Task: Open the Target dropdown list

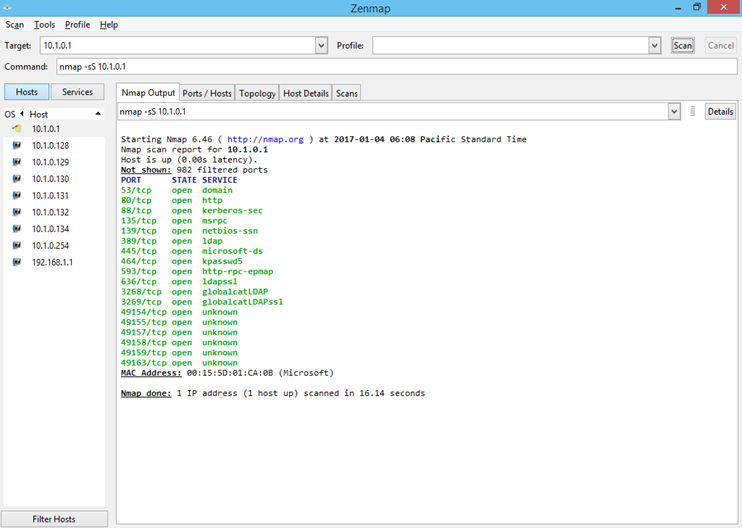Action: [321, 46]
